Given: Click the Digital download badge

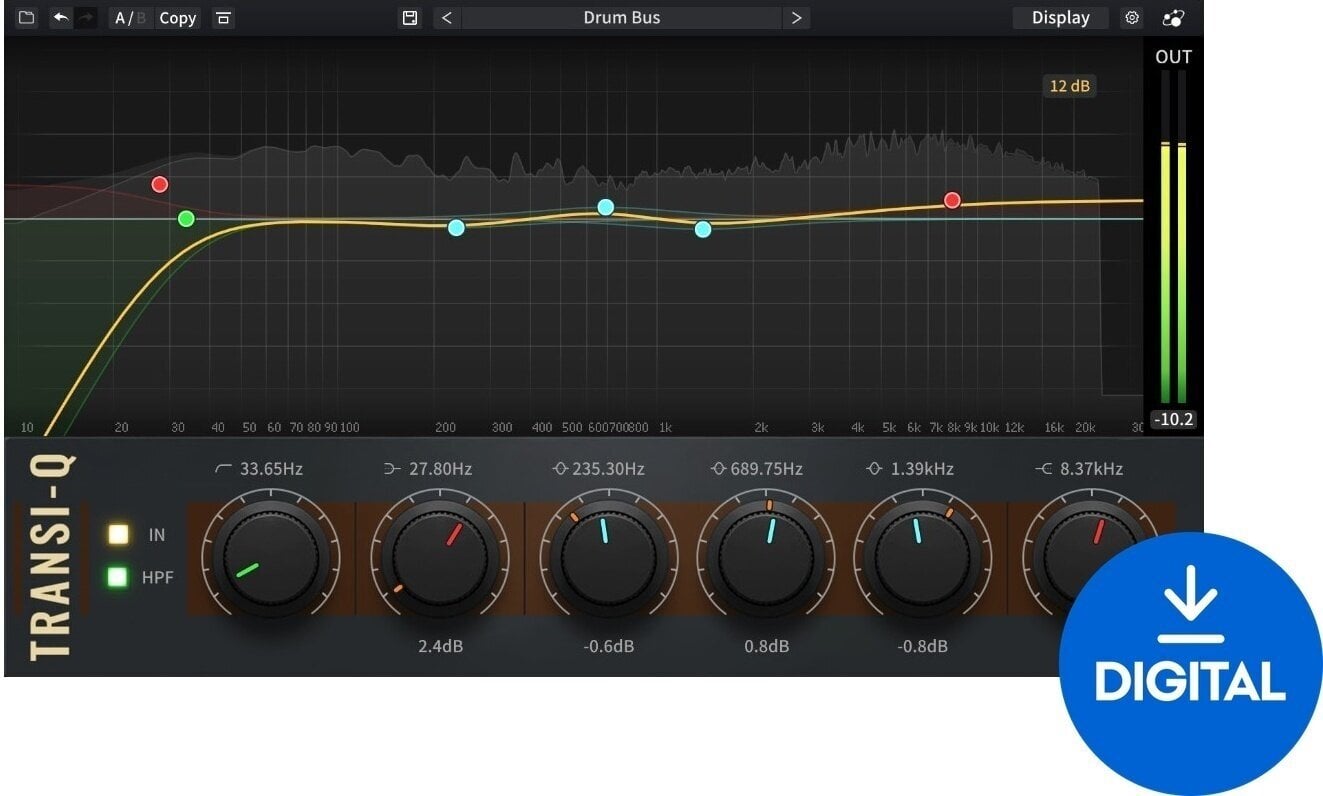Looking at the screenshot, I should (x=1190, y=664).
